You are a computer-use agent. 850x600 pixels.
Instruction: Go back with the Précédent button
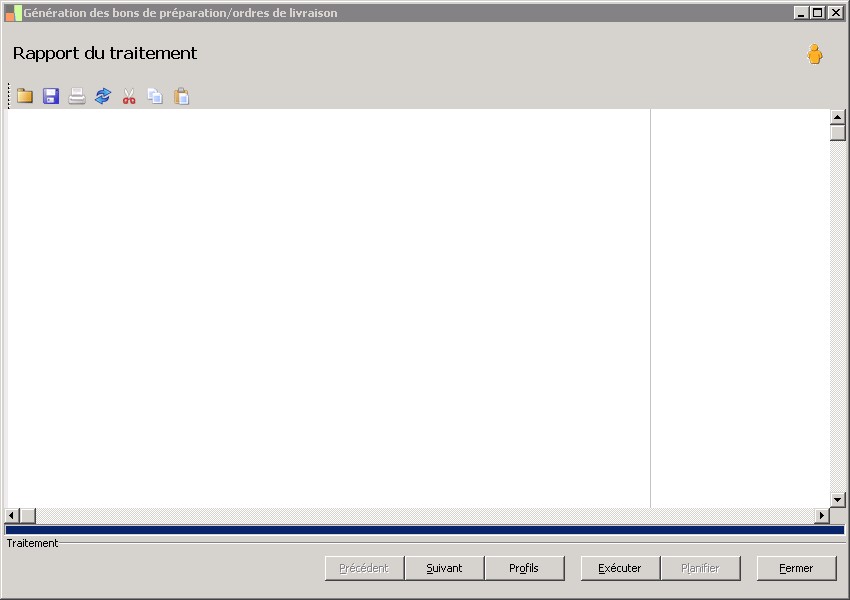pos(364,568)
